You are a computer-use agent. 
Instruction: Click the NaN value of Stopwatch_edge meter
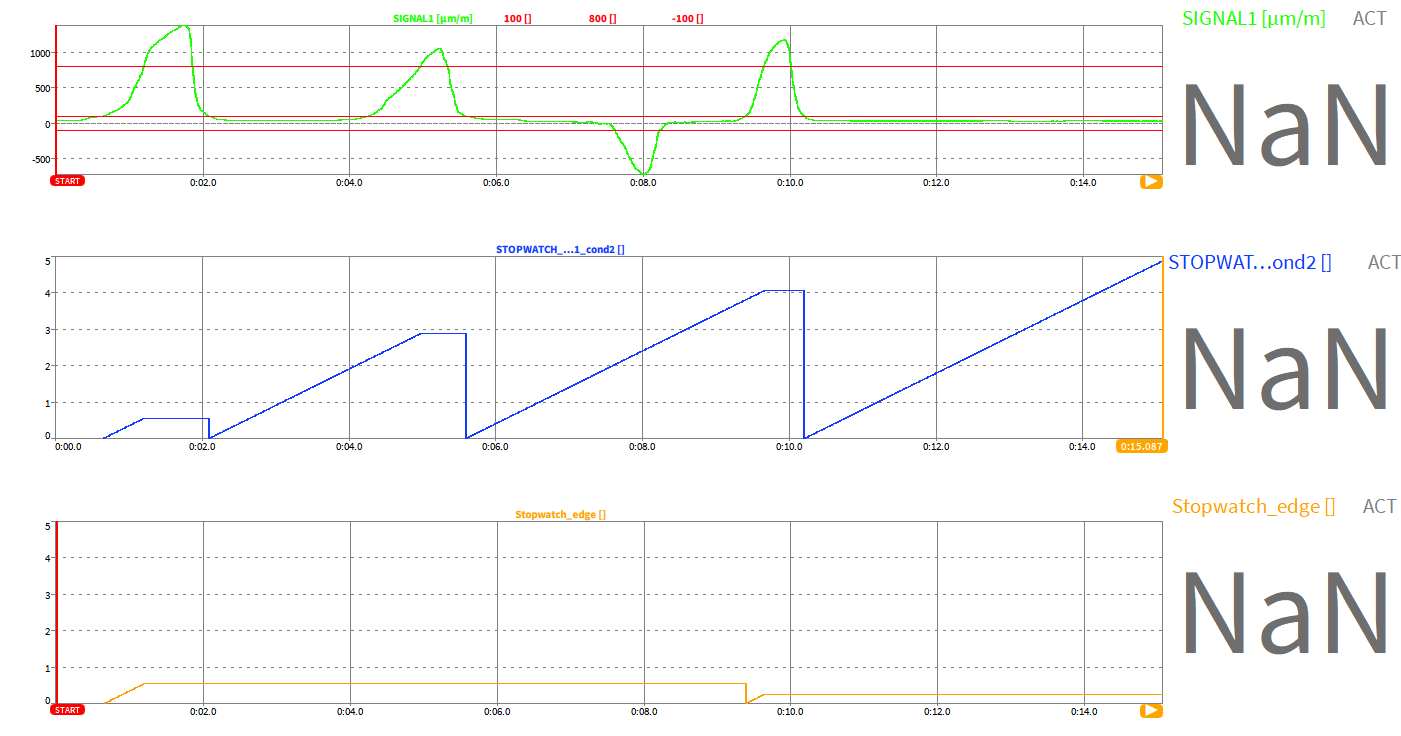click(x=1285, y=613)
